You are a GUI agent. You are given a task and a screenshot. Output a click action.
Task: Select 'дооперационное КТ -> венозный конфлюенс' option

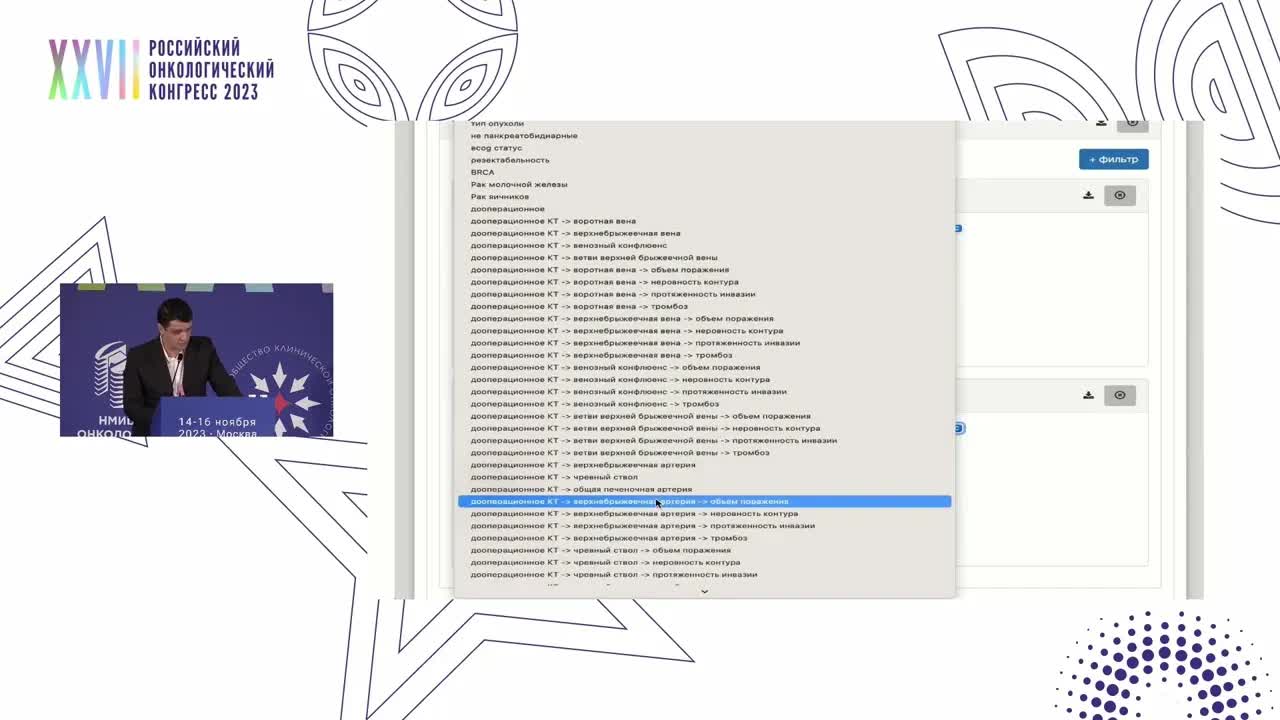point(568,245)
